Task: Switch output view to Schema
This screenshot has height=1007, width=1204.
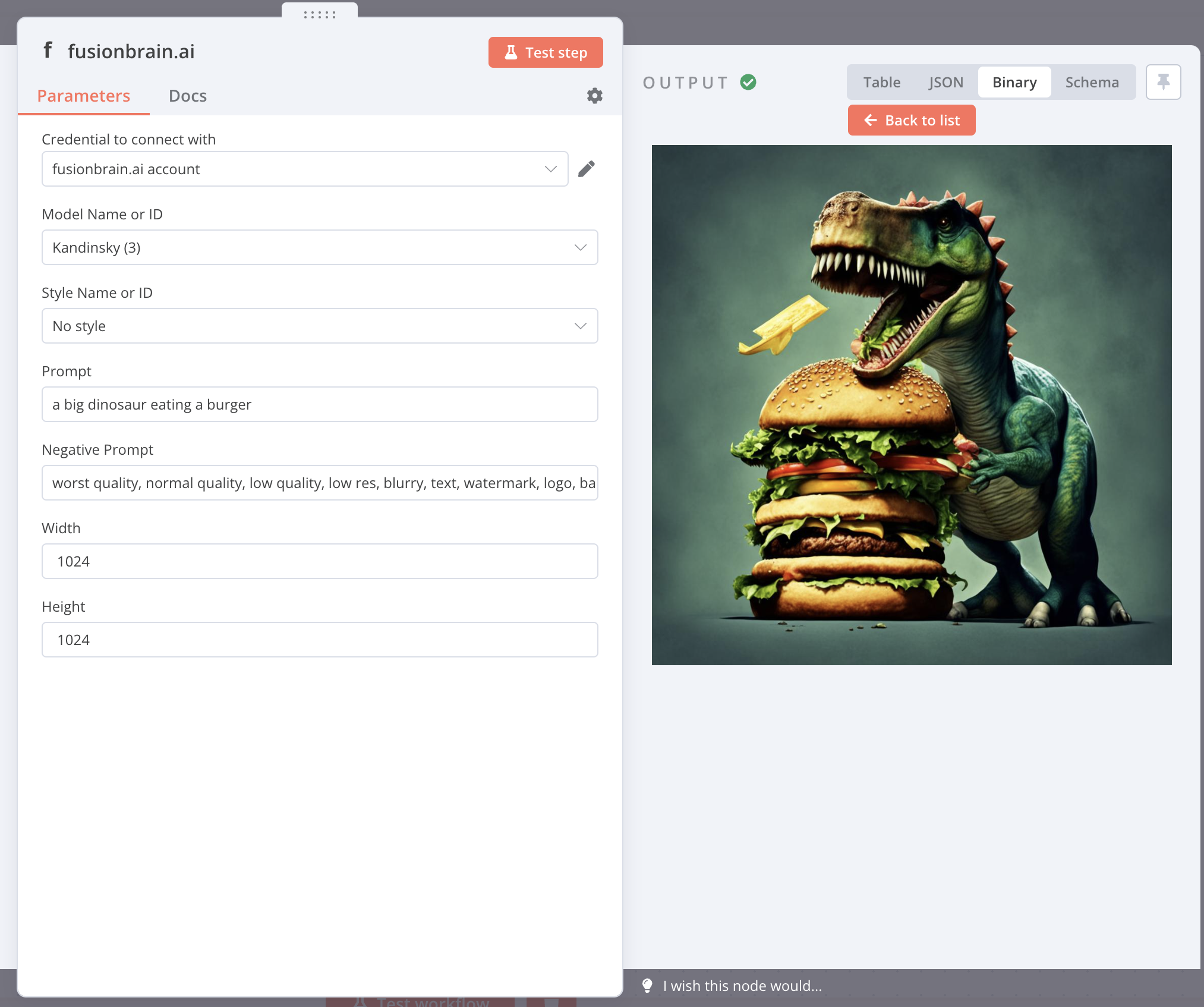Action: [1092, 82]
